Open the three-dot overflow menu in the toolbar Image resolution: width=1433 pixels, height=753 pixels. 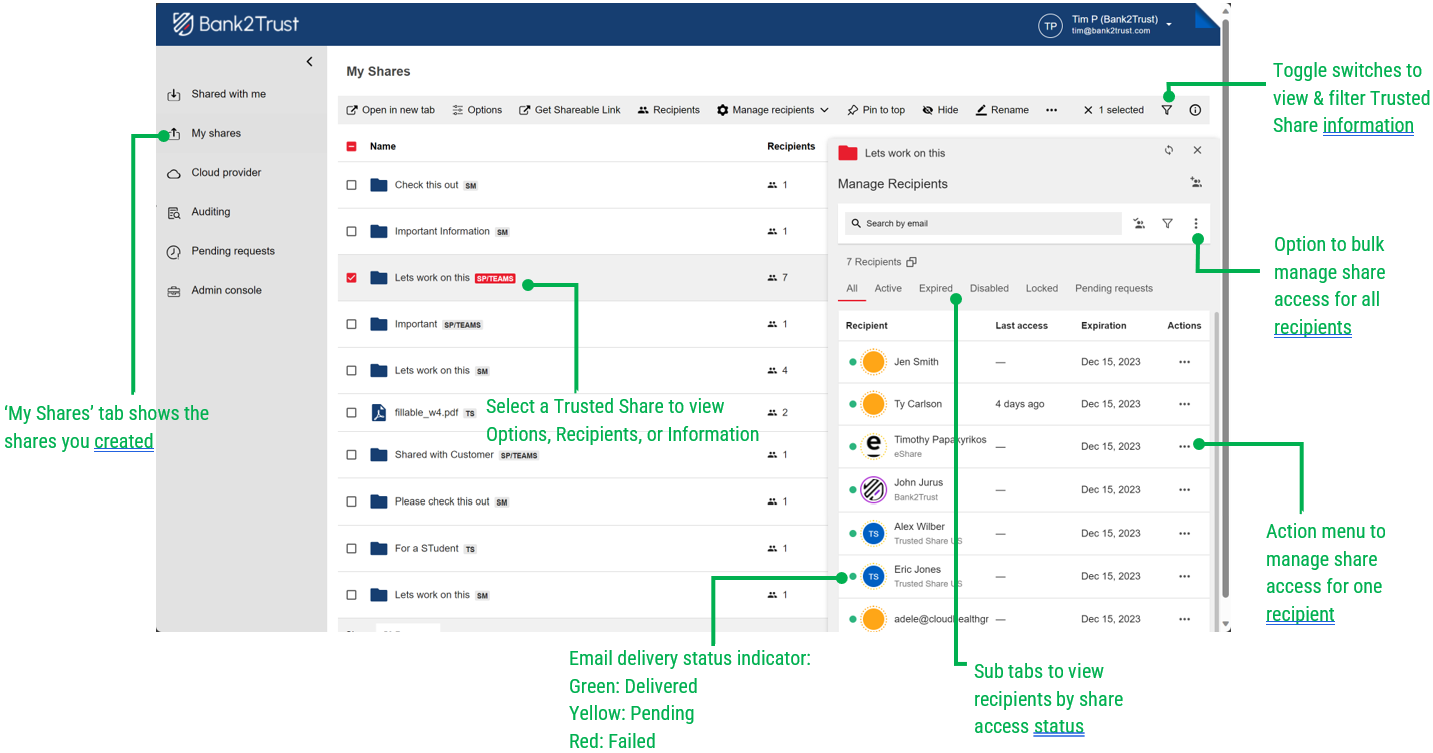click(x=1052, y=109)
